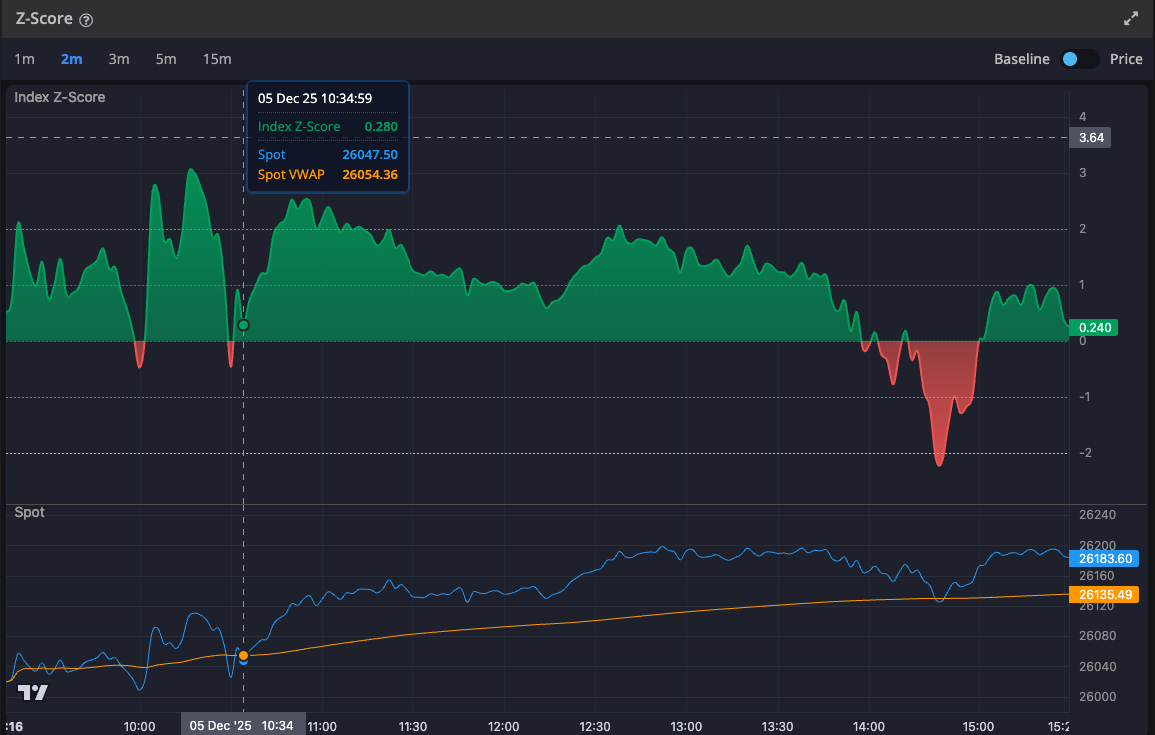Switch to the 5m interval
Image resolution: width=1155 pixels, height=735 pixels.
tap(166, 59)
